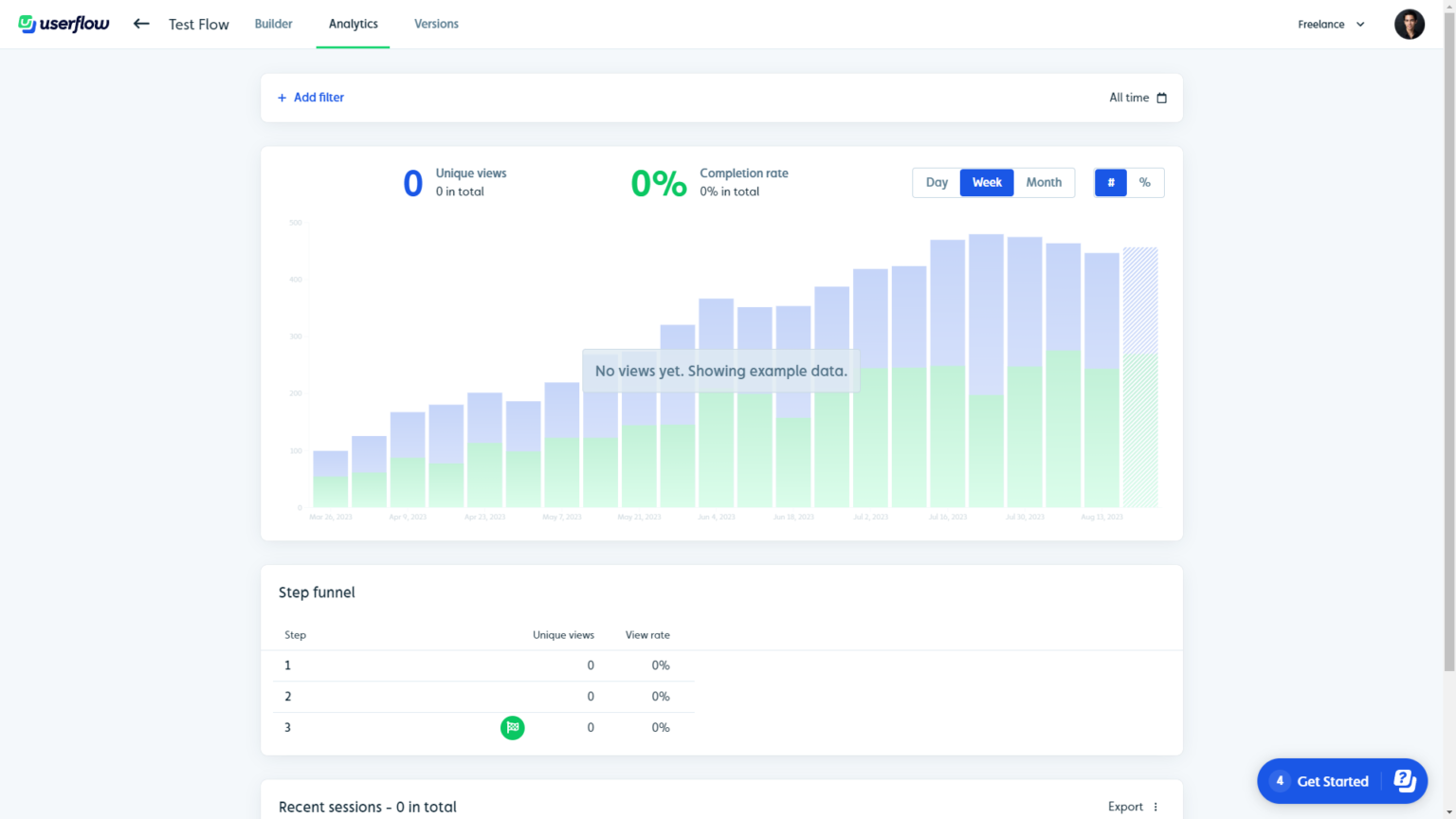Switch to the Builder tab

[x=273, y=24]
